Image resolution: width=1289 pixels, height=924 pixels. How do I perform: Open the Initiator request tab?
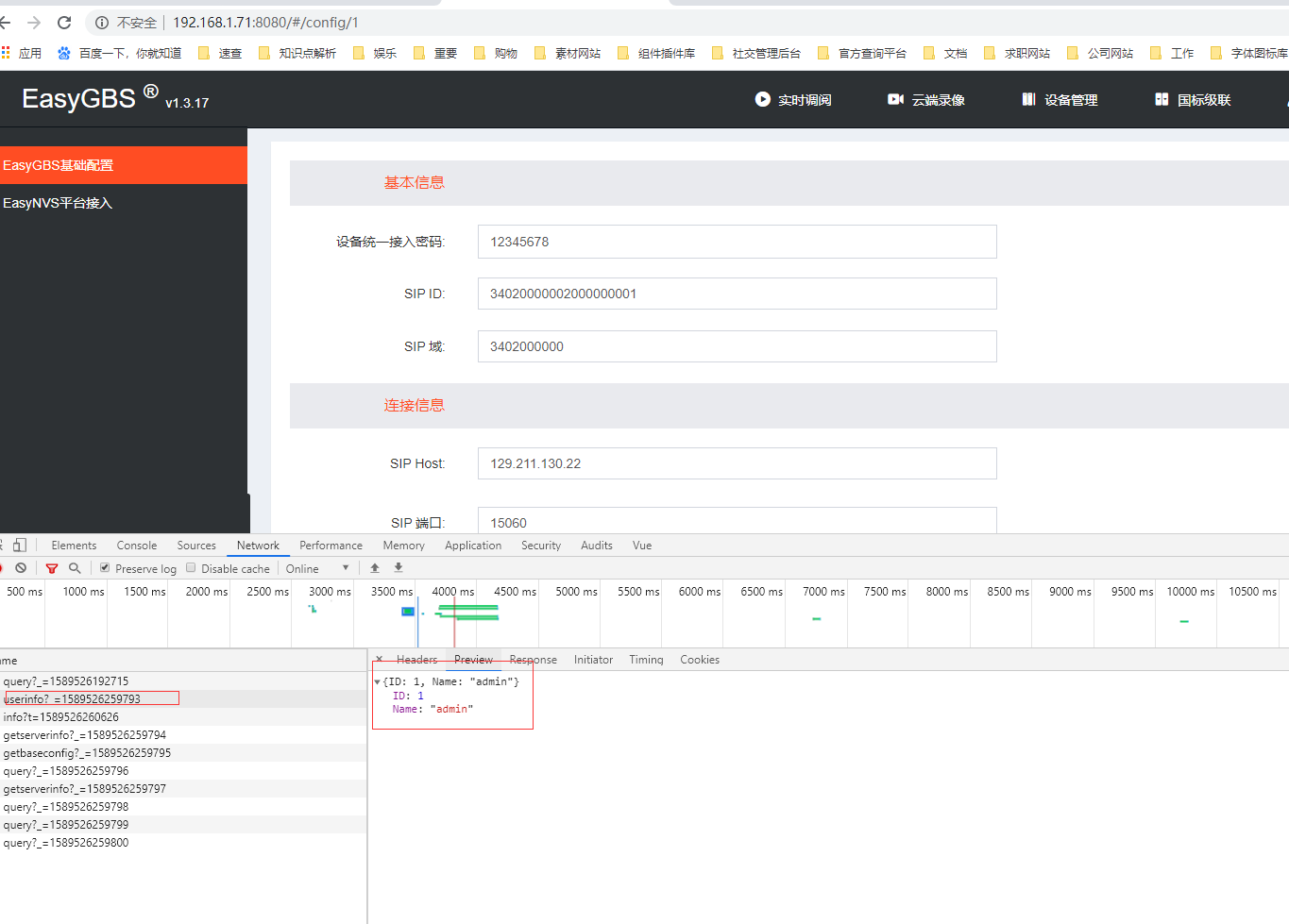point(593,660)
